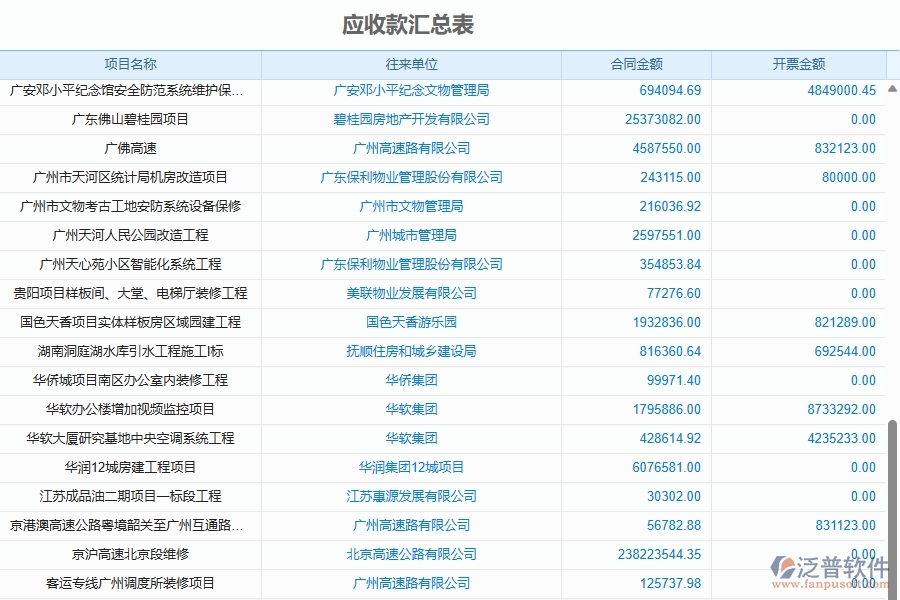Open 广州市文物管理局 unit link
The width and height of the screenshot is (900, 600).
point(410,206)
